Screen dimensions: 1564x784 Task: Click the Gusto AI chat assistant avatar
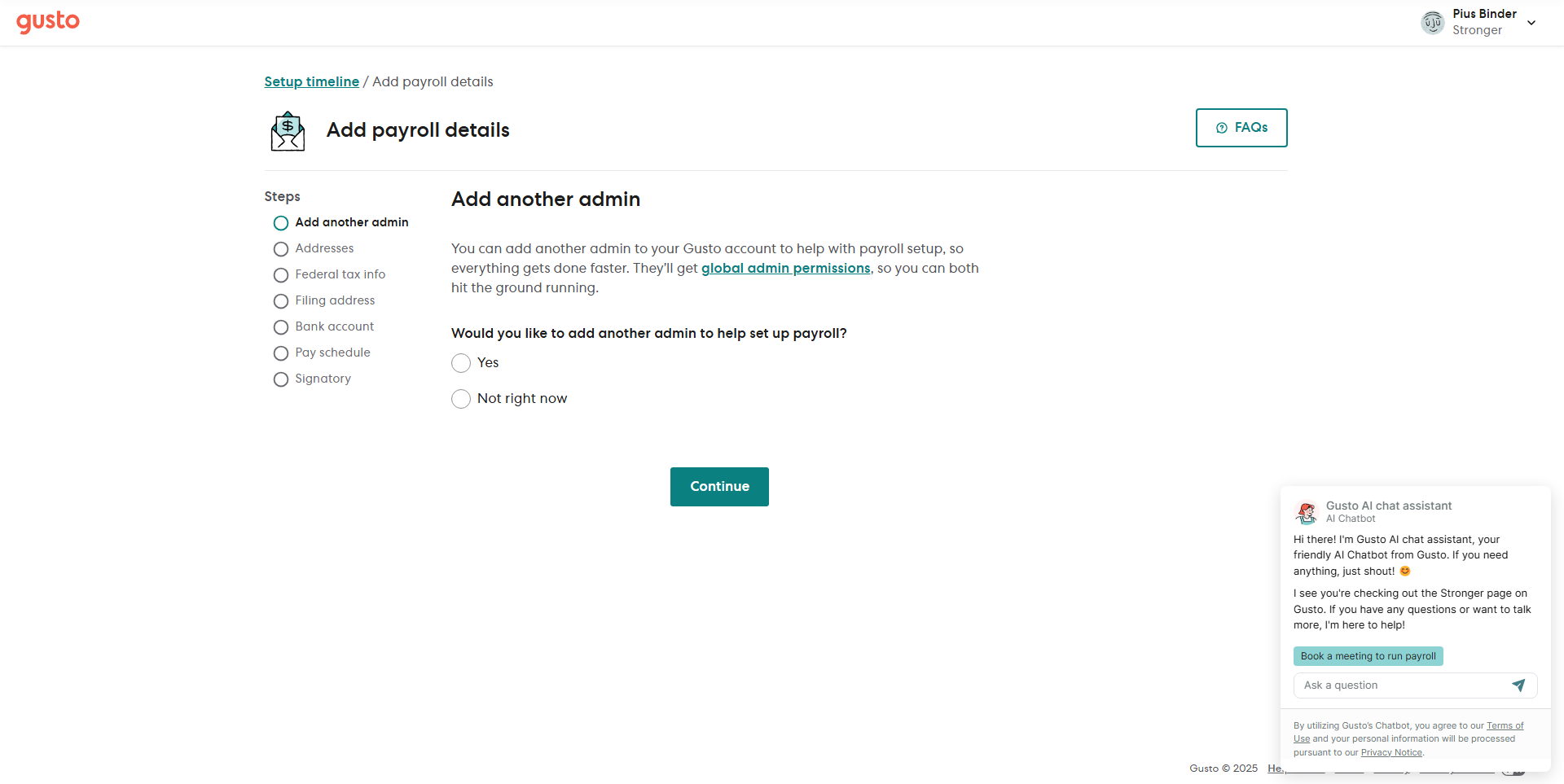[x=1307, y=512]
